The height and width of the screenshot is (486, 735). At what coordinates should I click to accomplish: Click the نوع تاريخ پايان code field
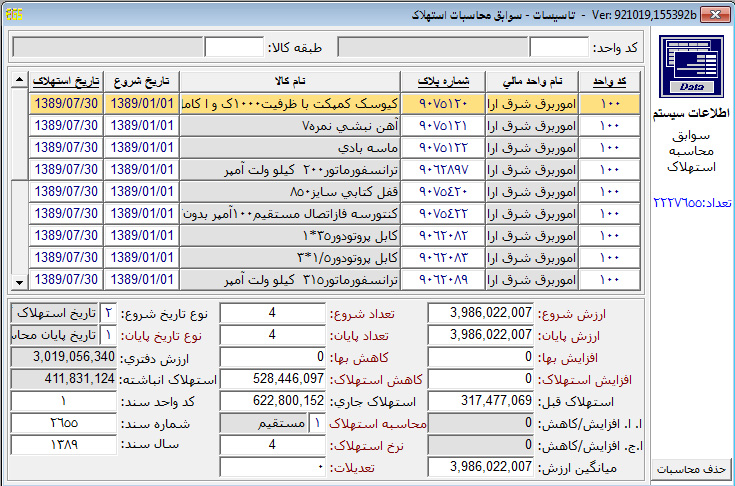pyautogui.click(x=108, y=335)
